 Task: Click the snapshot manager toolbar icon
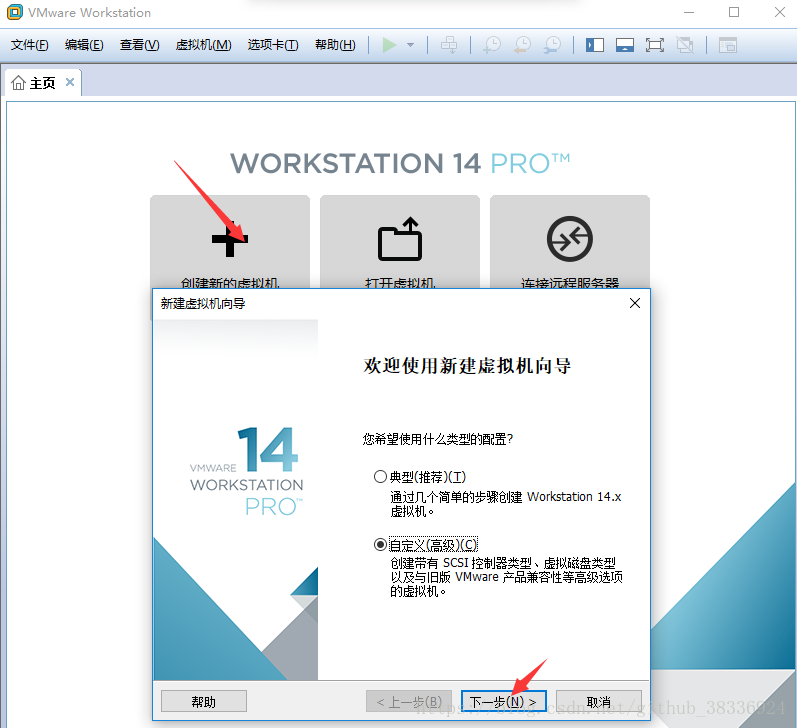point(552,45)
